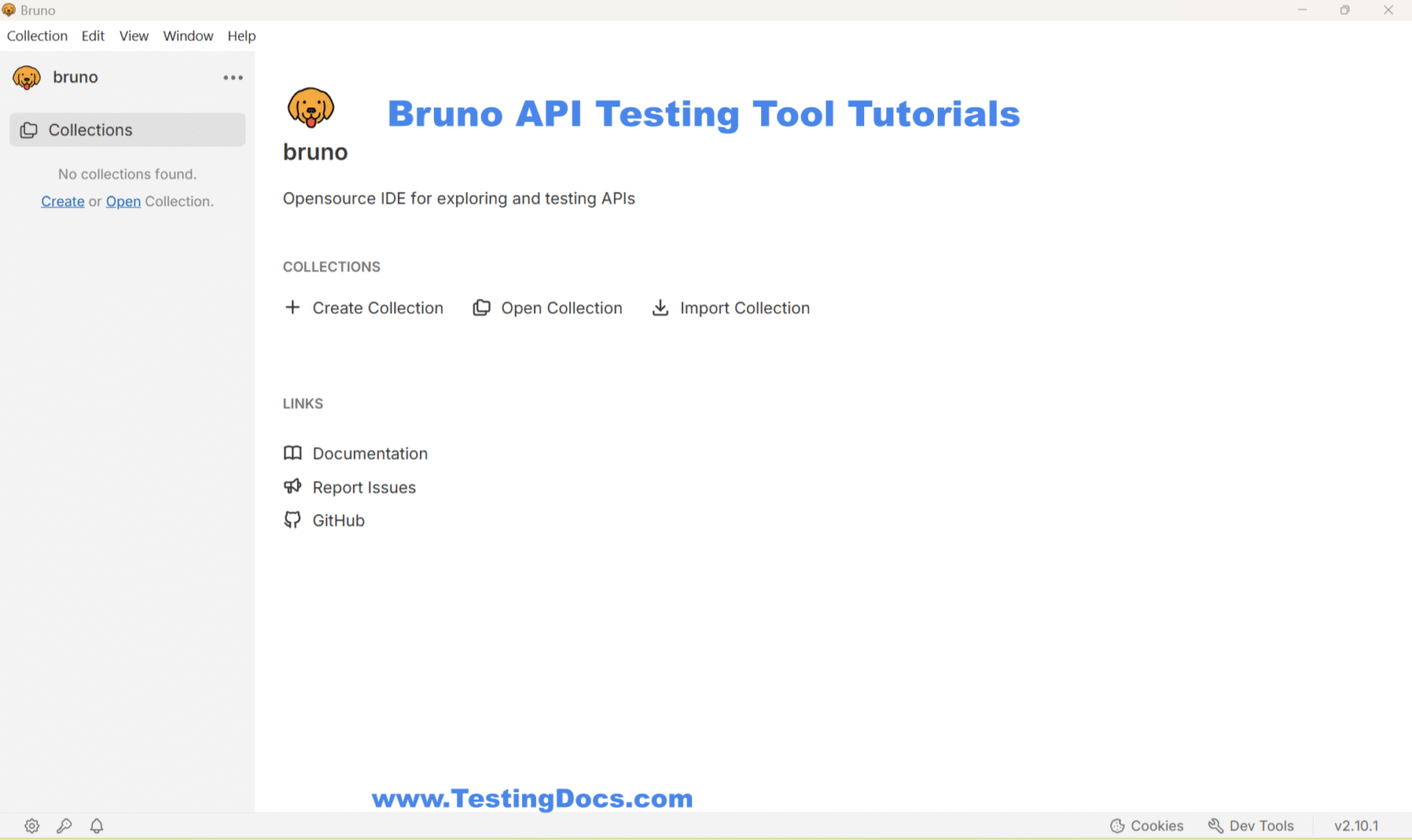Open the Documentation link

point(370,453)
